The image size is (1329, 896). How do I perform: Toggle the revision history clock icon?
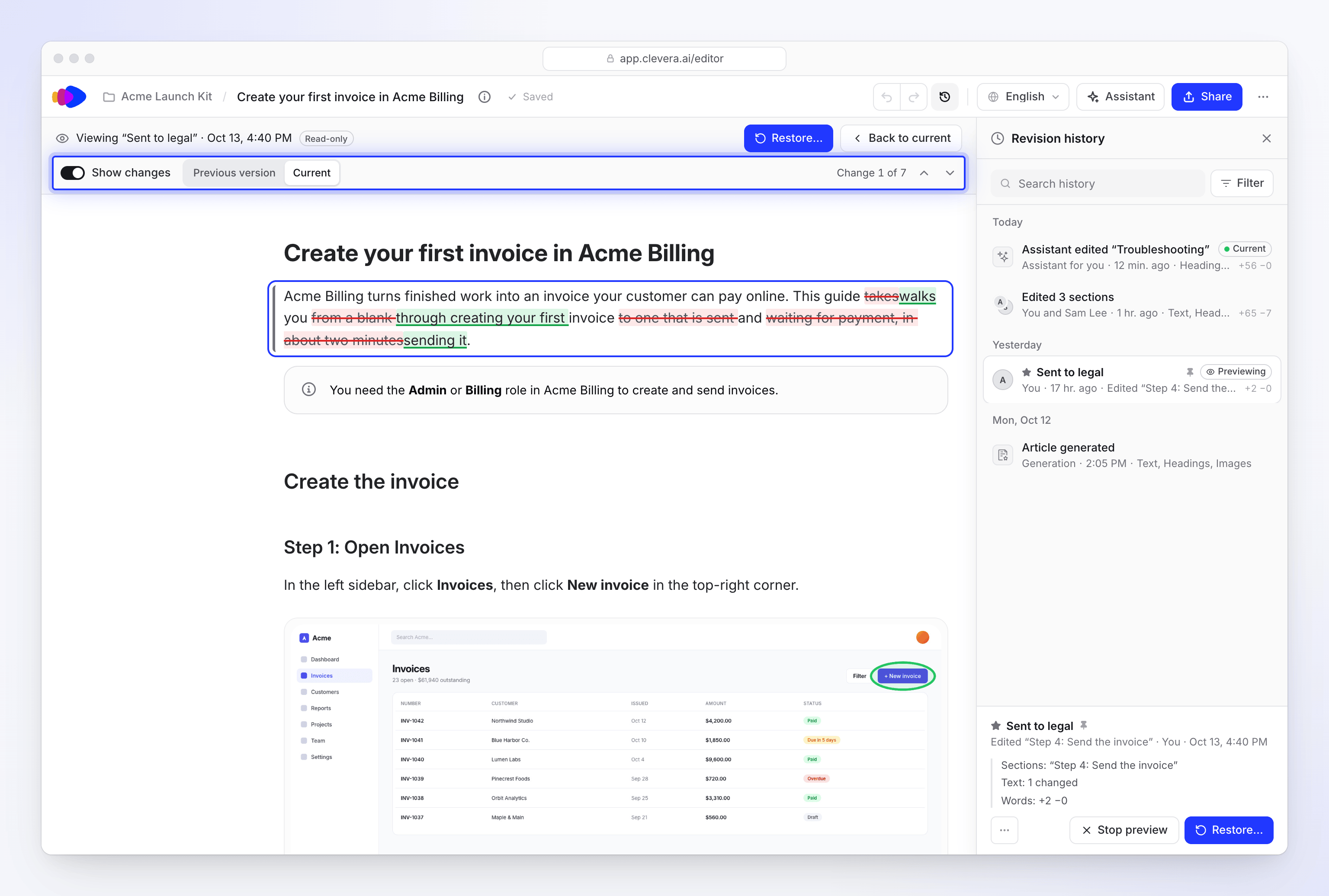[944, 97]
